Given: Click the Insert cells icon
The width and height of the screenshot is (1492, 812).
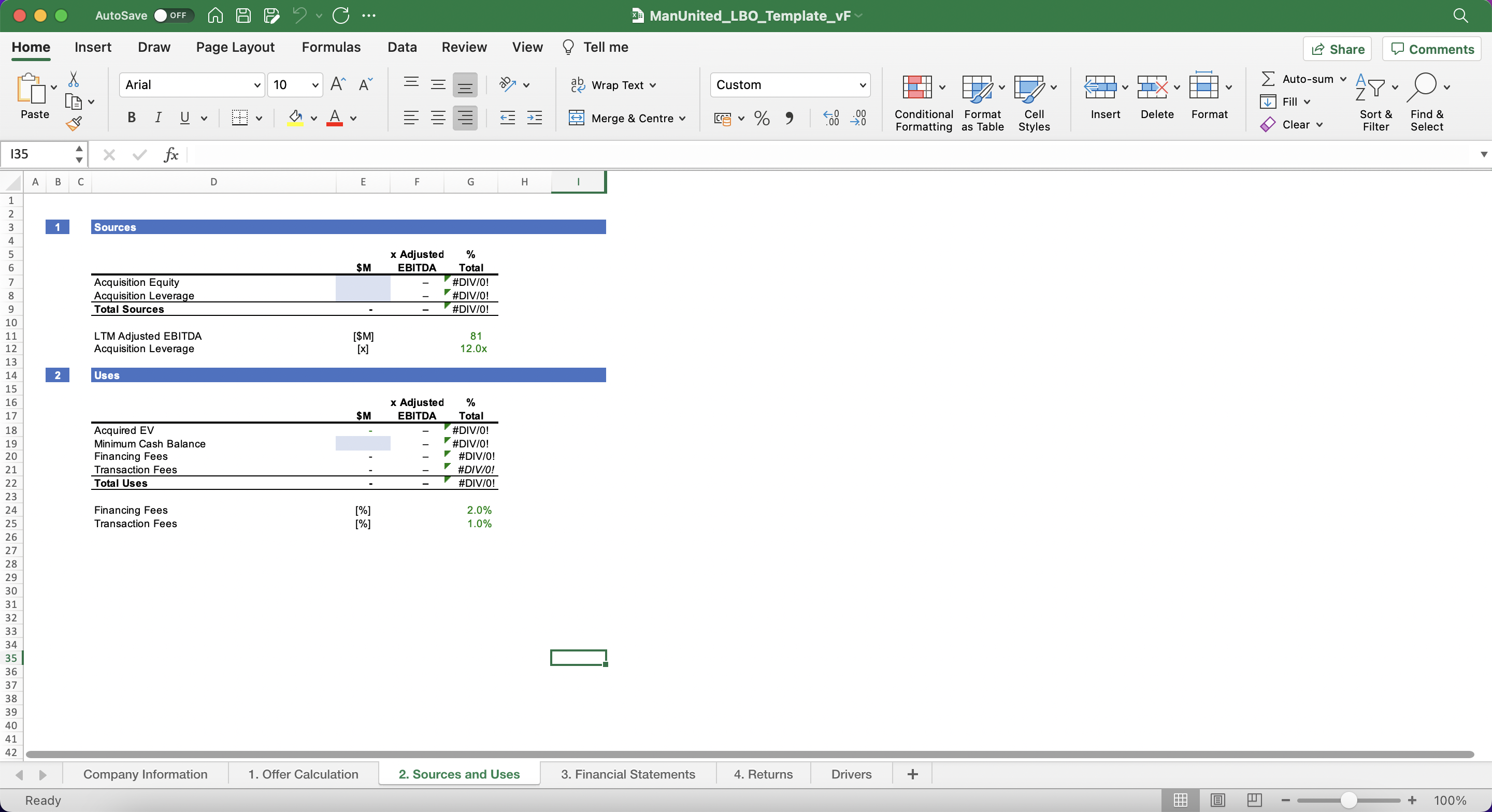Looking at the screenshot, I should tap(1100, 87).
